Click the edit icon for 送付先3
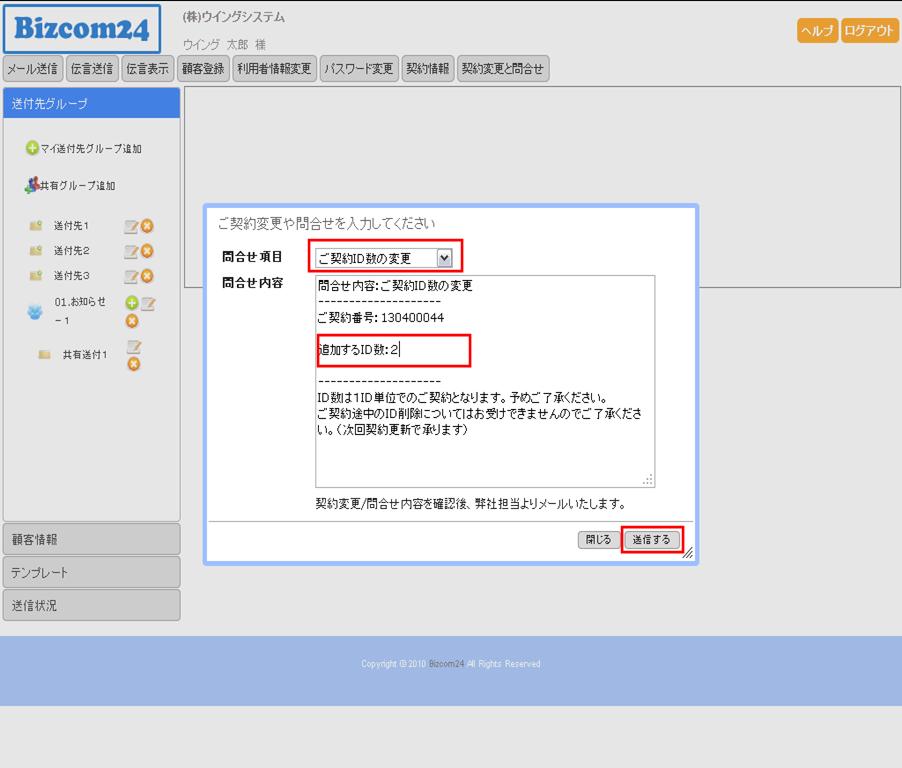This screenshot has width=902, height=768. coord(130,276)
